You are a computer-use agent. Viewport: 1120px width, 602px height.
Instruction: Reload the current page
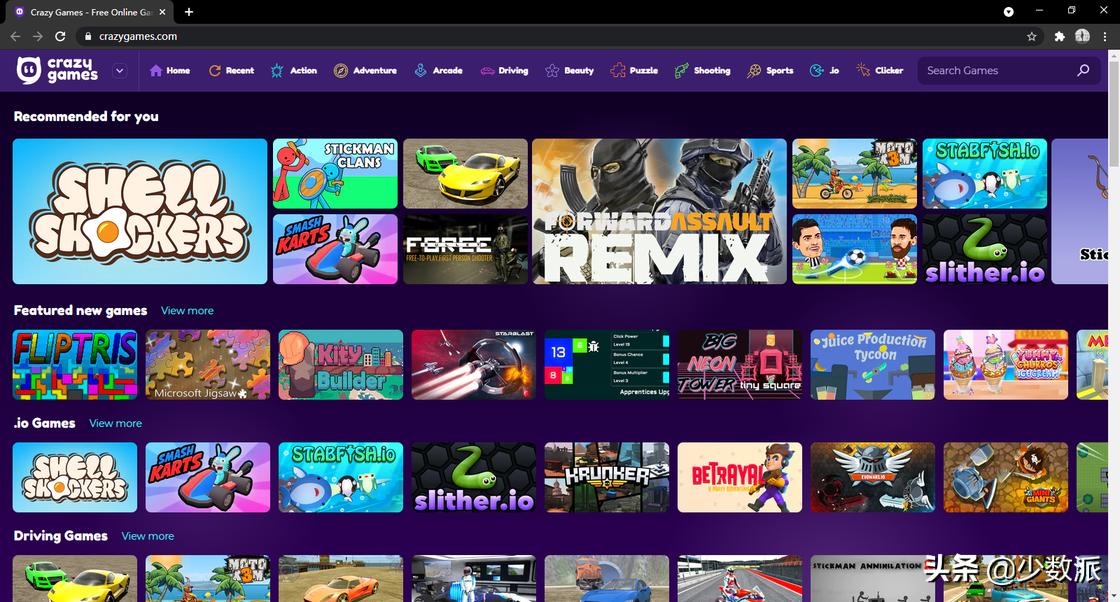click(x=60, y=36)
